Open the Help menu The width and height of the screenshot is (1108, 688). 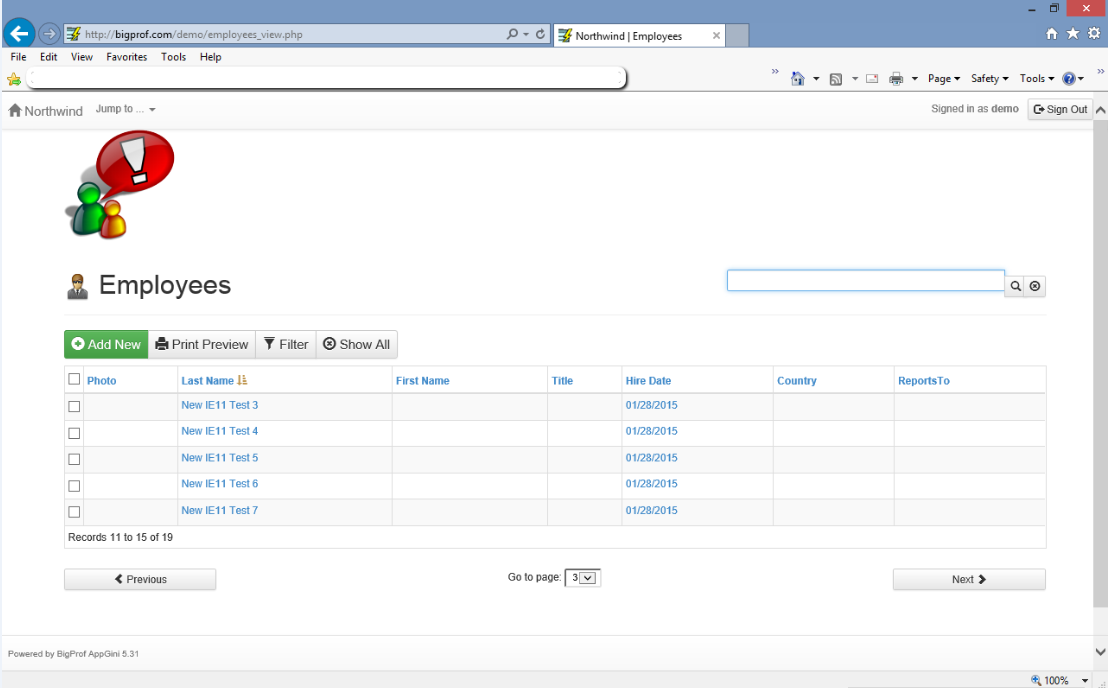(211, 57)
